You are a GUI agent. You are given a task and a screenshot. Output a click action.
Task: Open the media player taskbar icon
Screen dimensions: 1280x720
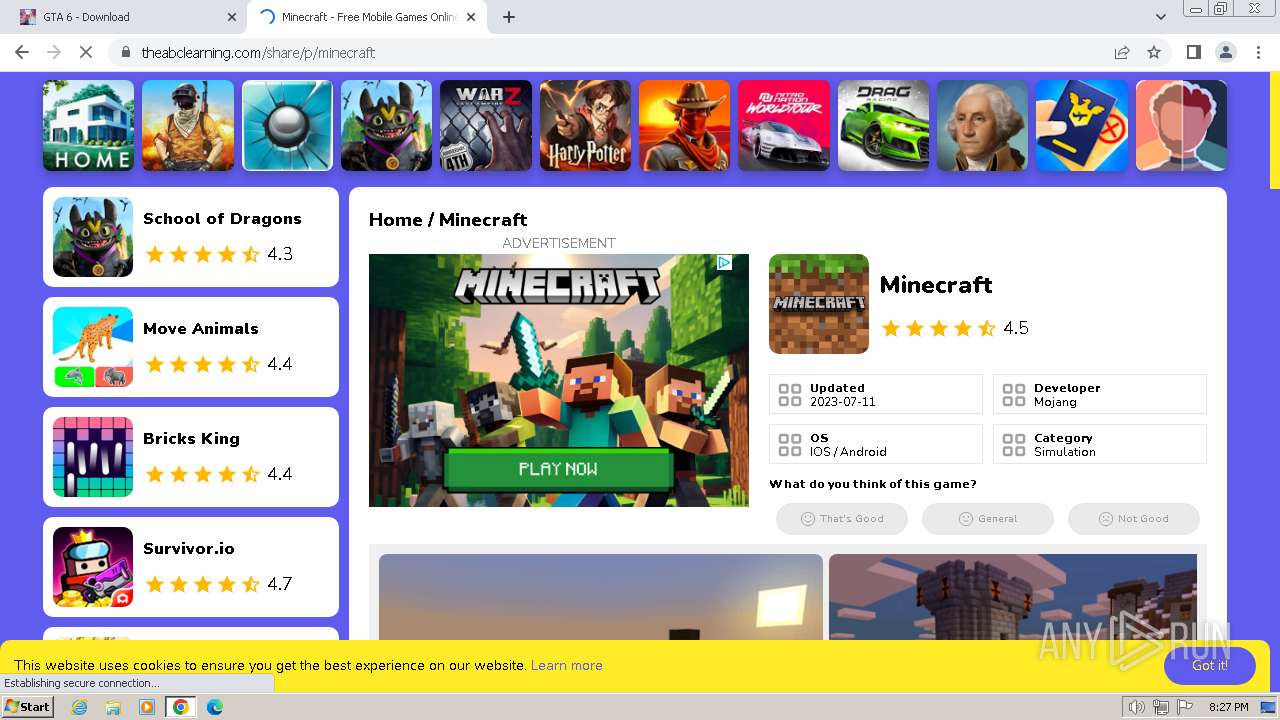click(147, 707)
